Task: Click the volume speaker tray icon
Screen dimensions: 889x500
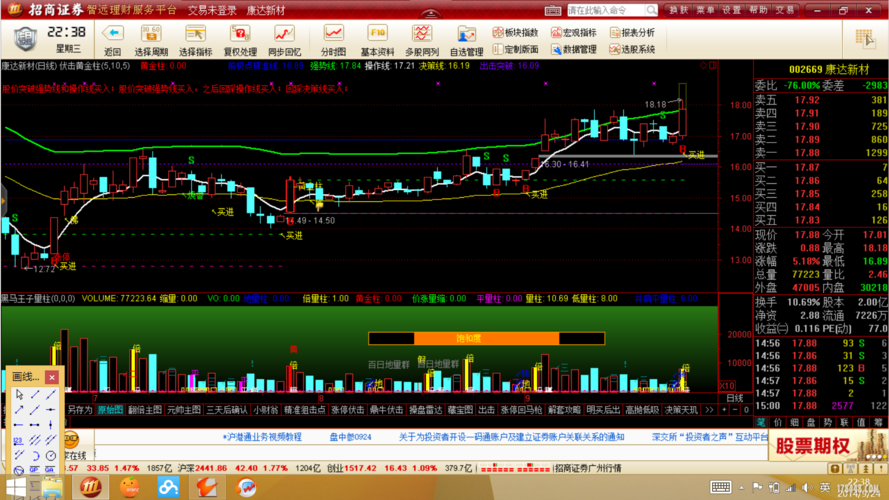Action: (x=807, y=488)
